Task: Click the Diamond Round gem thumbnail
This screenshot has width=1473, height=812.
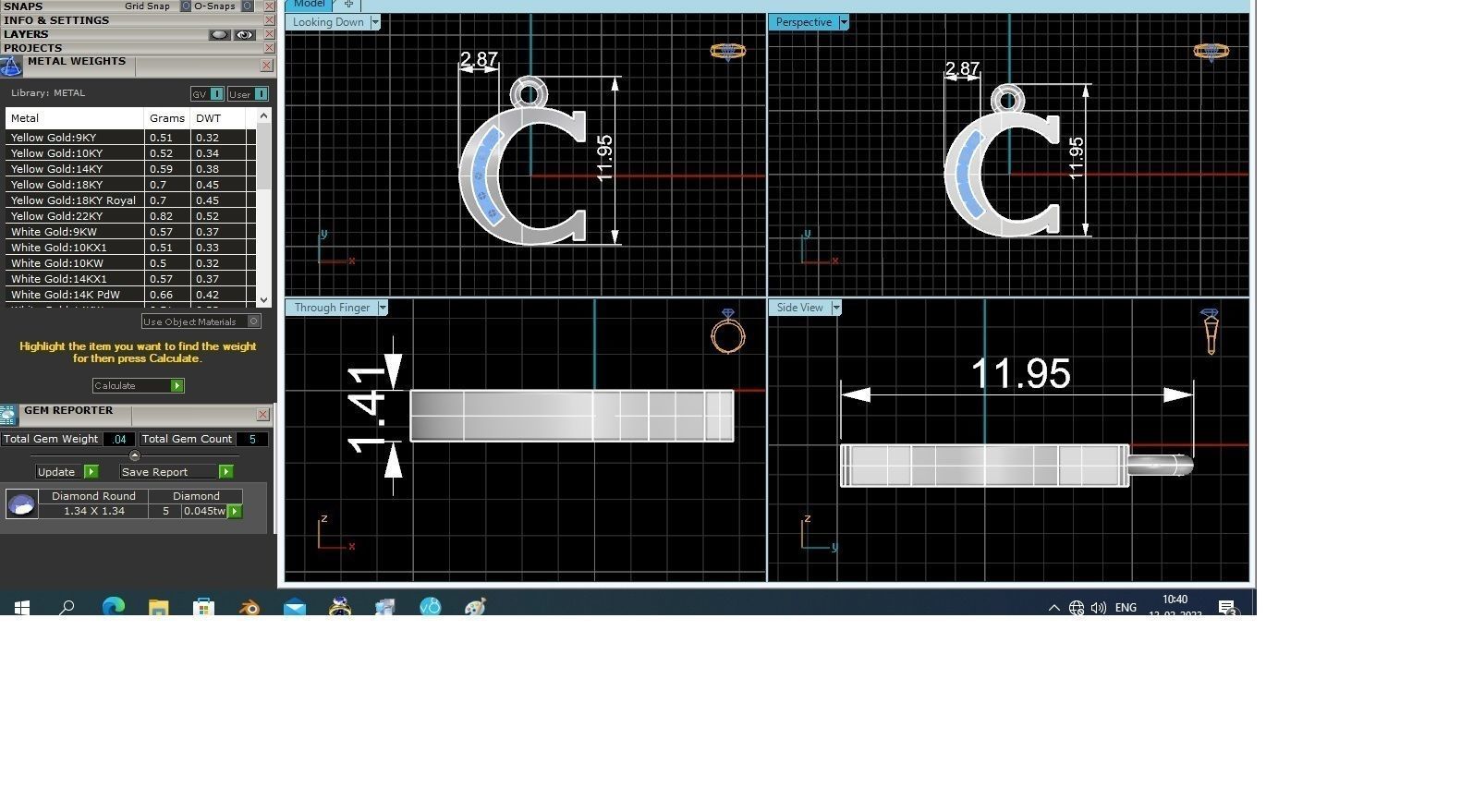Action: pyautogui.click(x=21, y=504)
